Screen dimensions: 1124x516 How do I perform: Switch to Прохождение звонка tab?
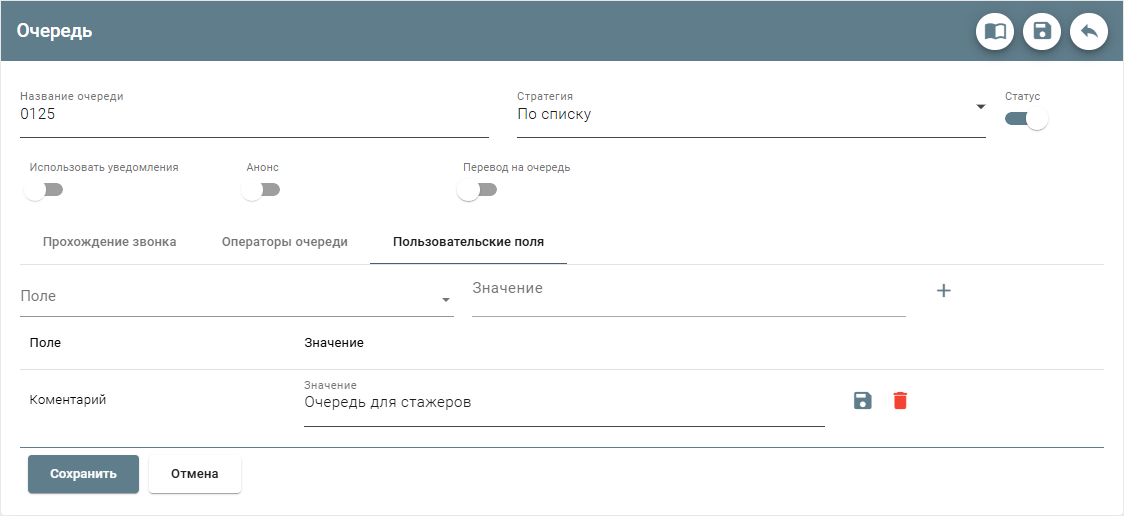point(110,242)
